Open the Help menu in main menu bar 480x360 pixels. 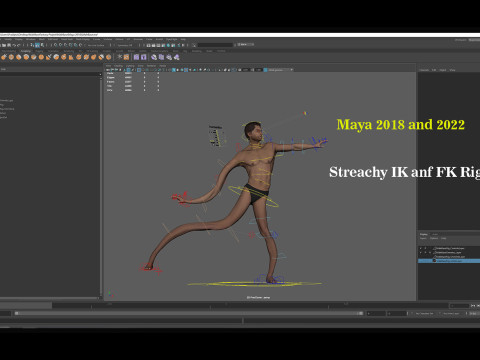click(183, 39)
